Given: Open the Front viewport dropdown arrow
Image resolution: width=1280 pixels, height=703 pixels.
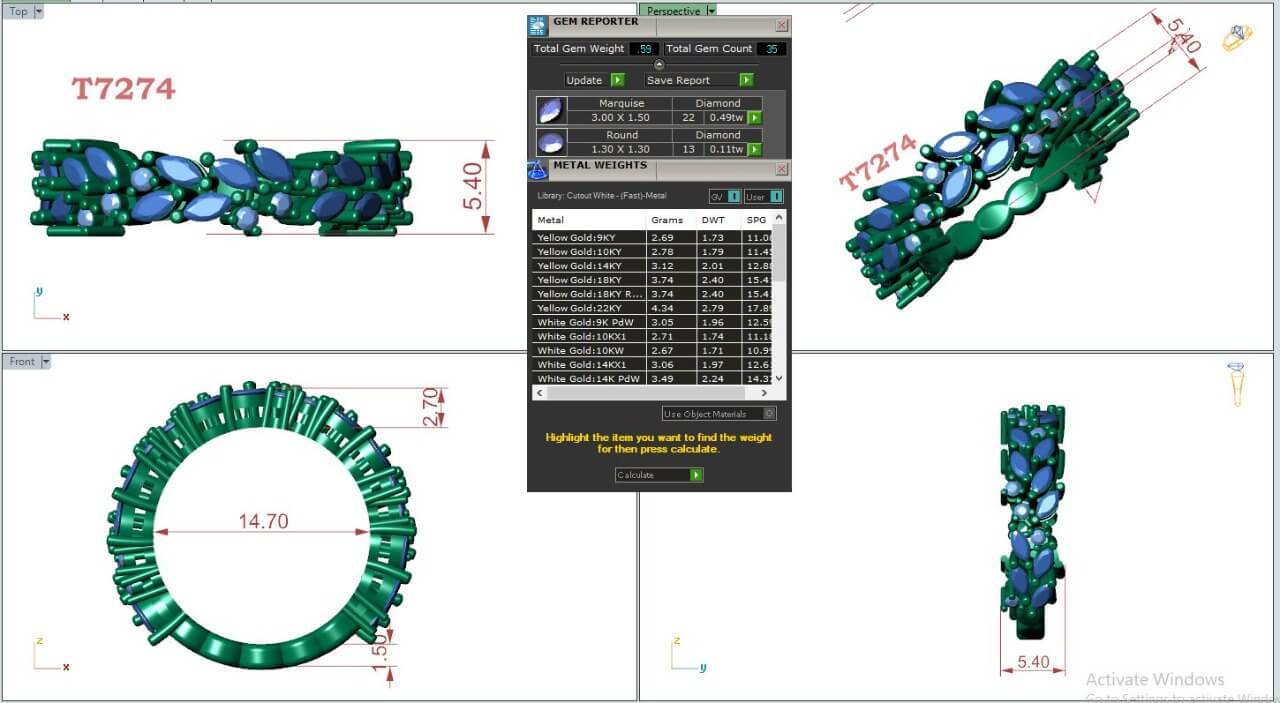Looking at the screenshot, I should 45,362.
